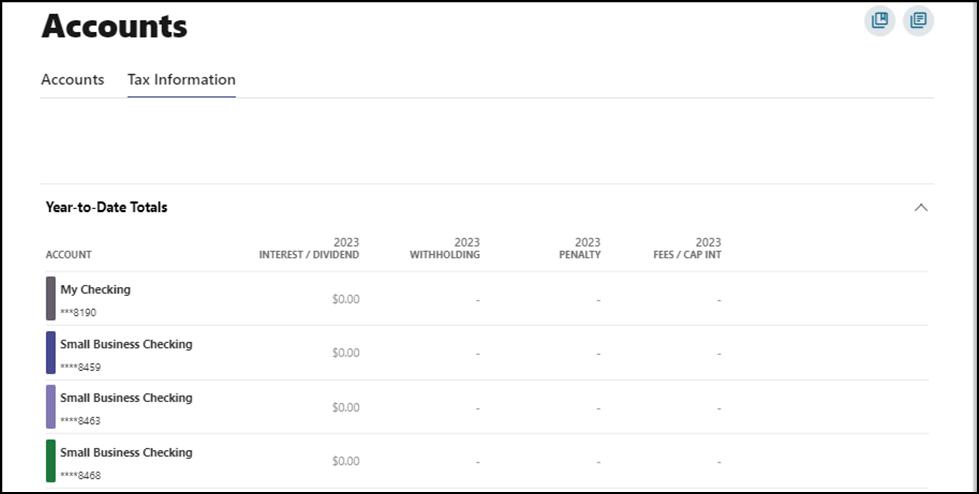Click the bookmark collection icon button
The image size is (979, 494).
pyautogui.click(x=880, y=21)
